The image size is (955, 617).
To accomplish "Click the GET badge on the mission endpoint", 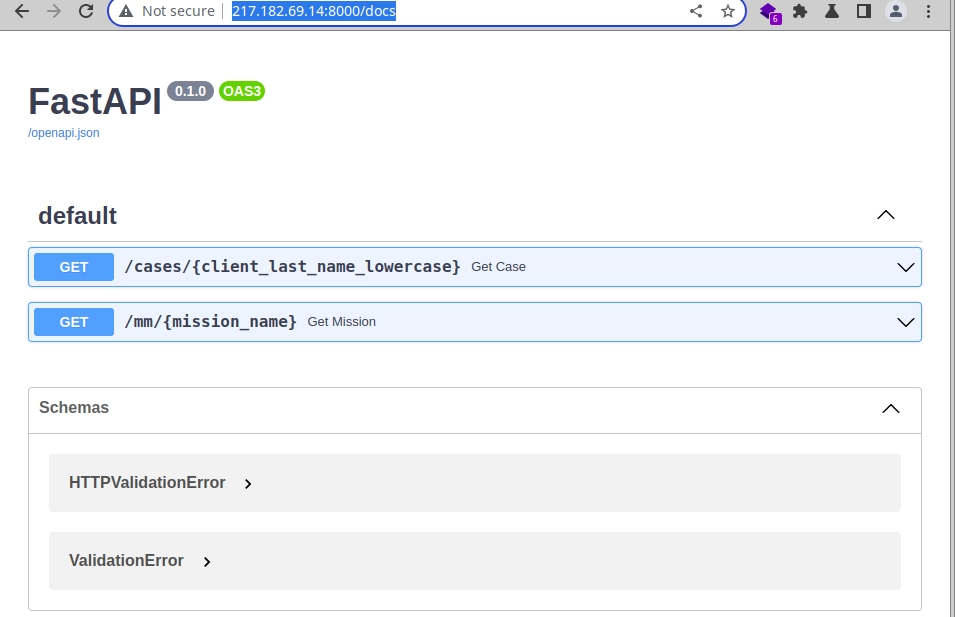I will coord(73,321).
